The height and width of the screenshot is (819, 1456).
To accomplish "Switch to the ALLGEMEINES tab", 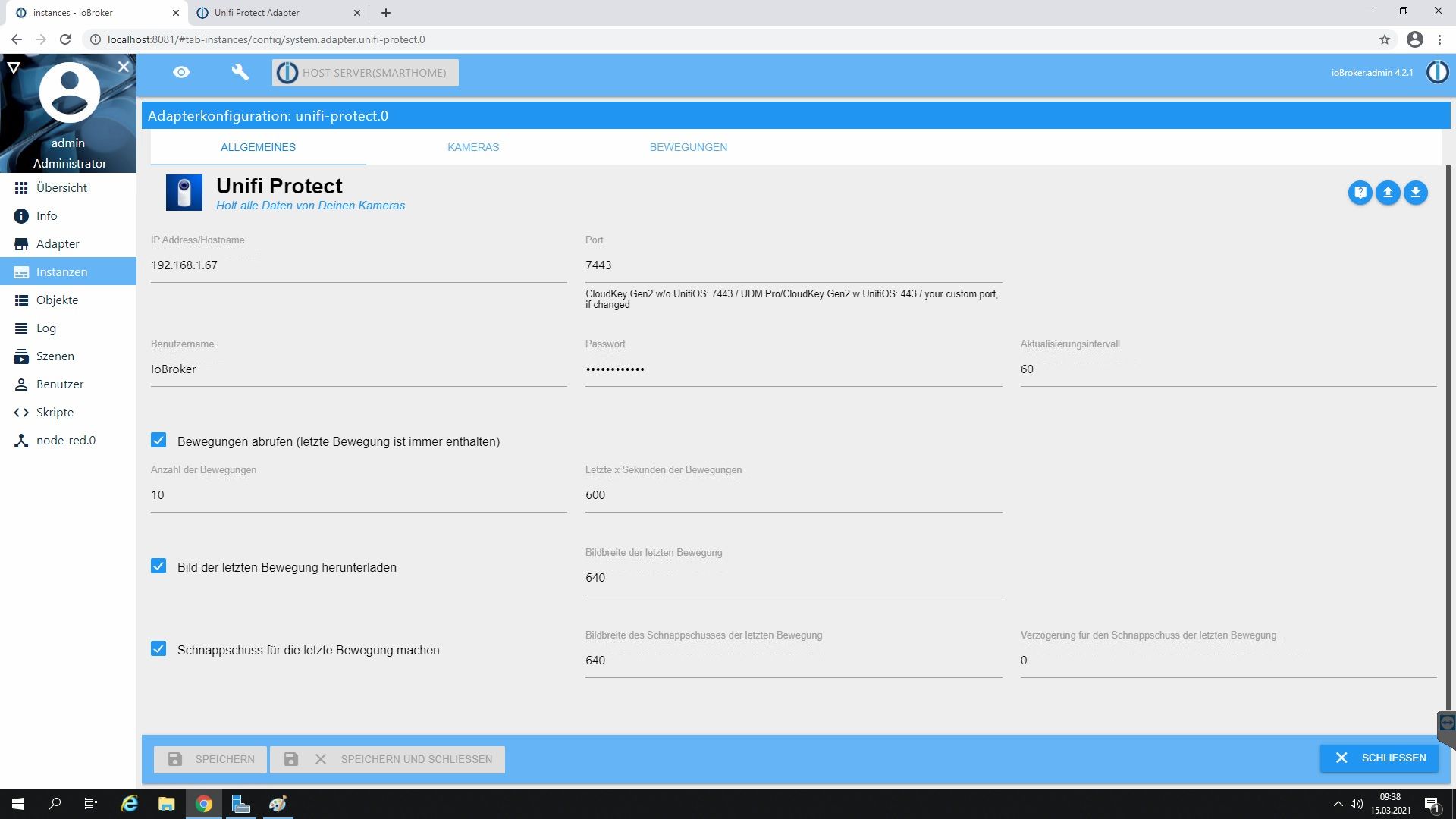I will point(258,147).
